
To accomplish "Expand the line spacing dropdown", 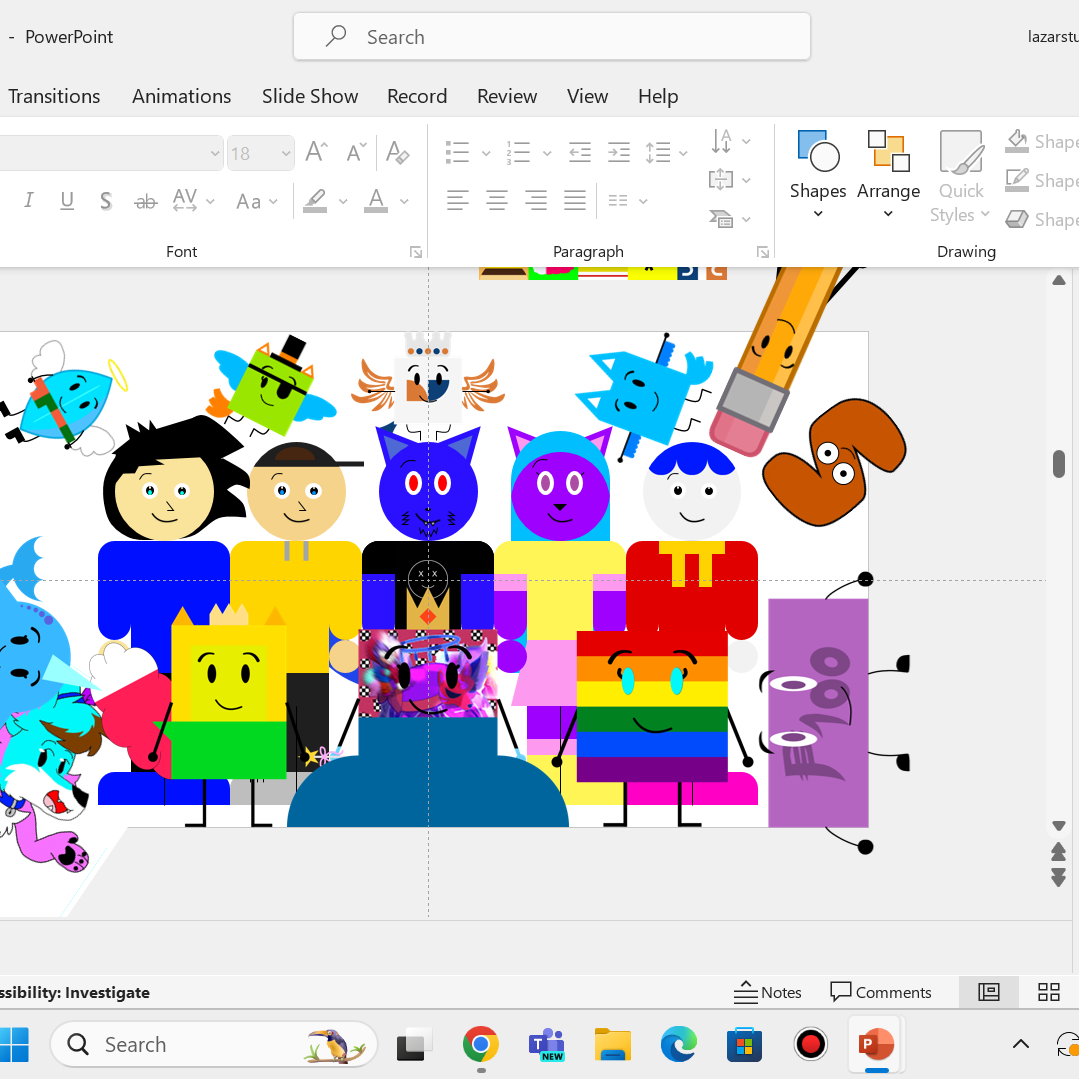I will coord(683,153).
